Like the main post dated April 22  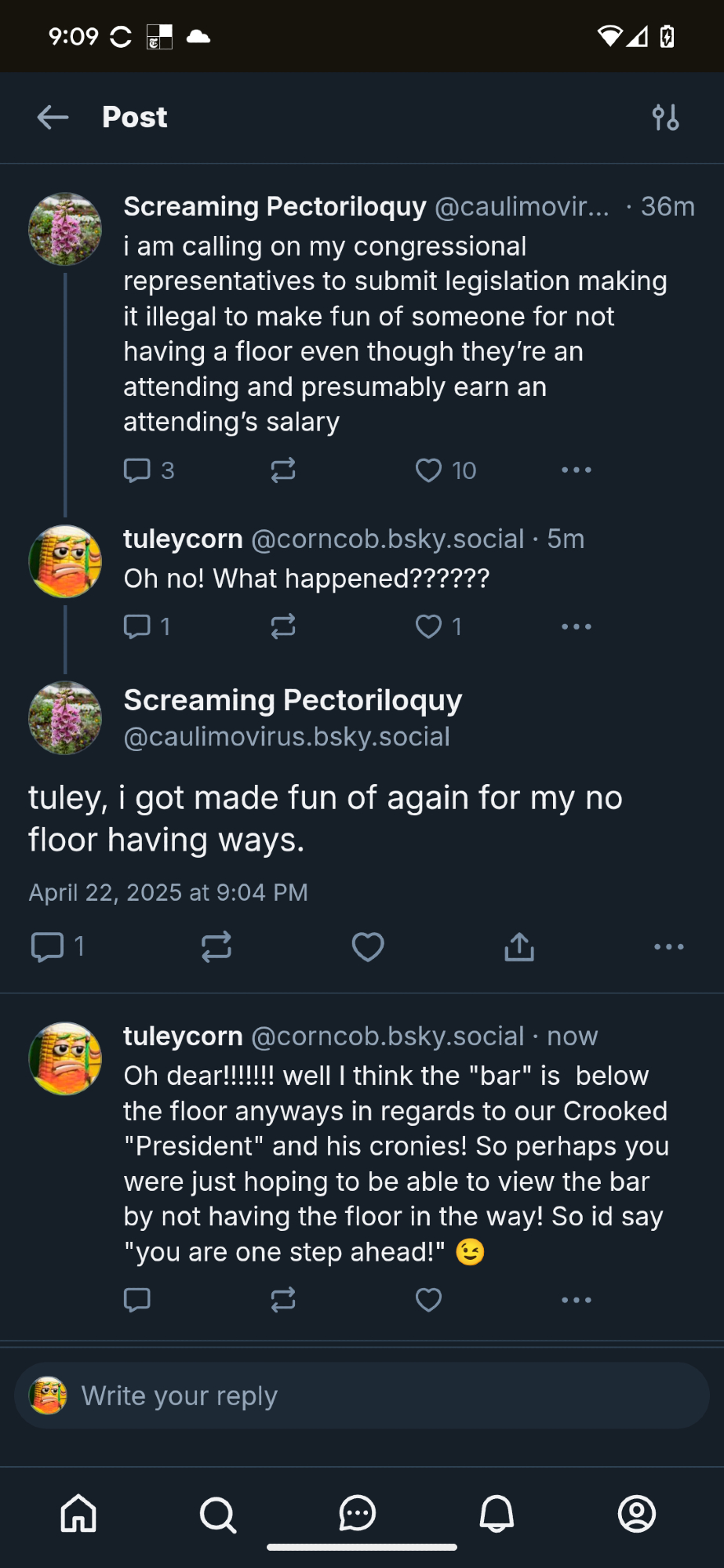point(368,947)
